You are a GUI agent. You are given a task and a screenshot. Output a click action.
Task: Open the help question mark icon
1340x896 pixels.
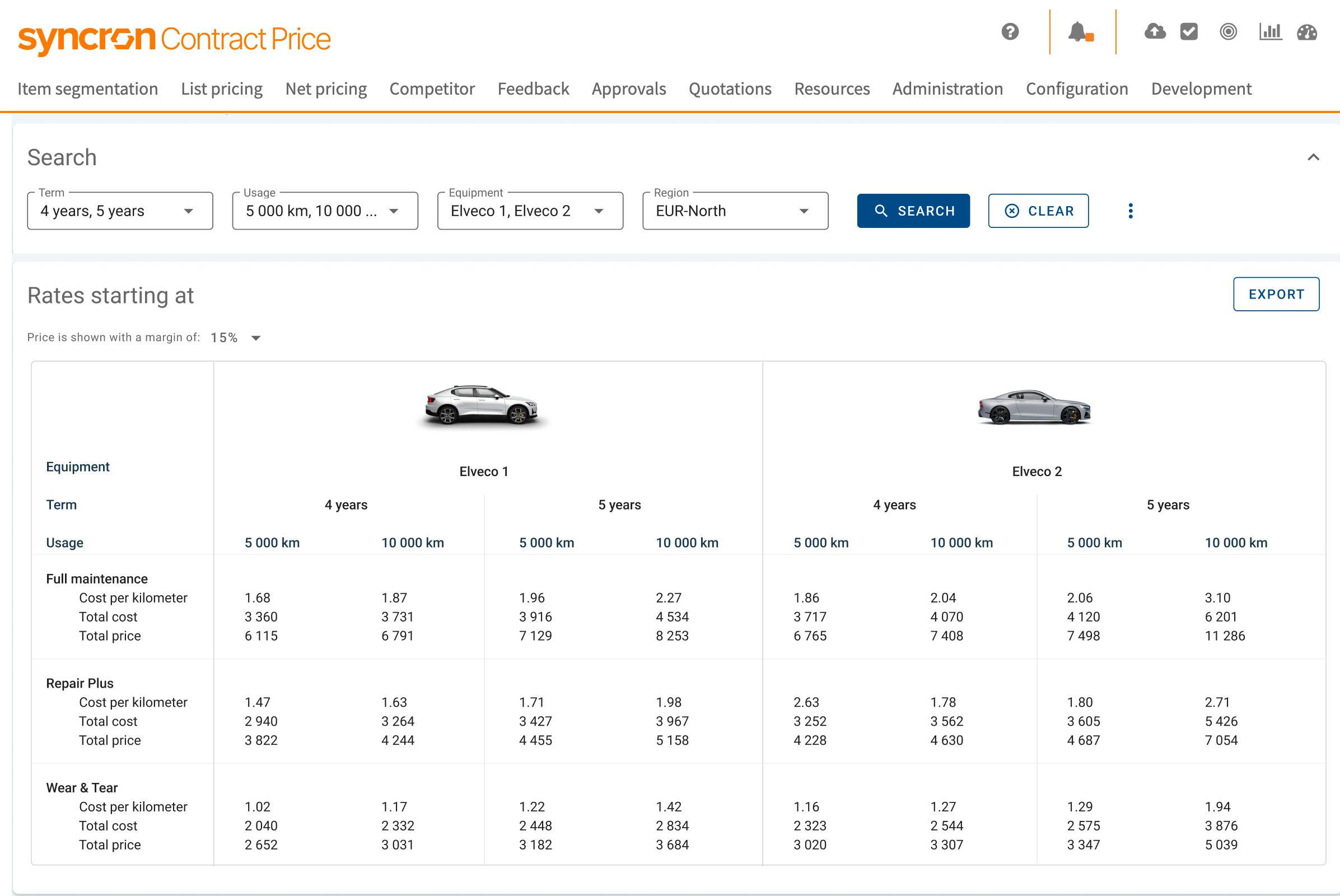(1010, 31)
